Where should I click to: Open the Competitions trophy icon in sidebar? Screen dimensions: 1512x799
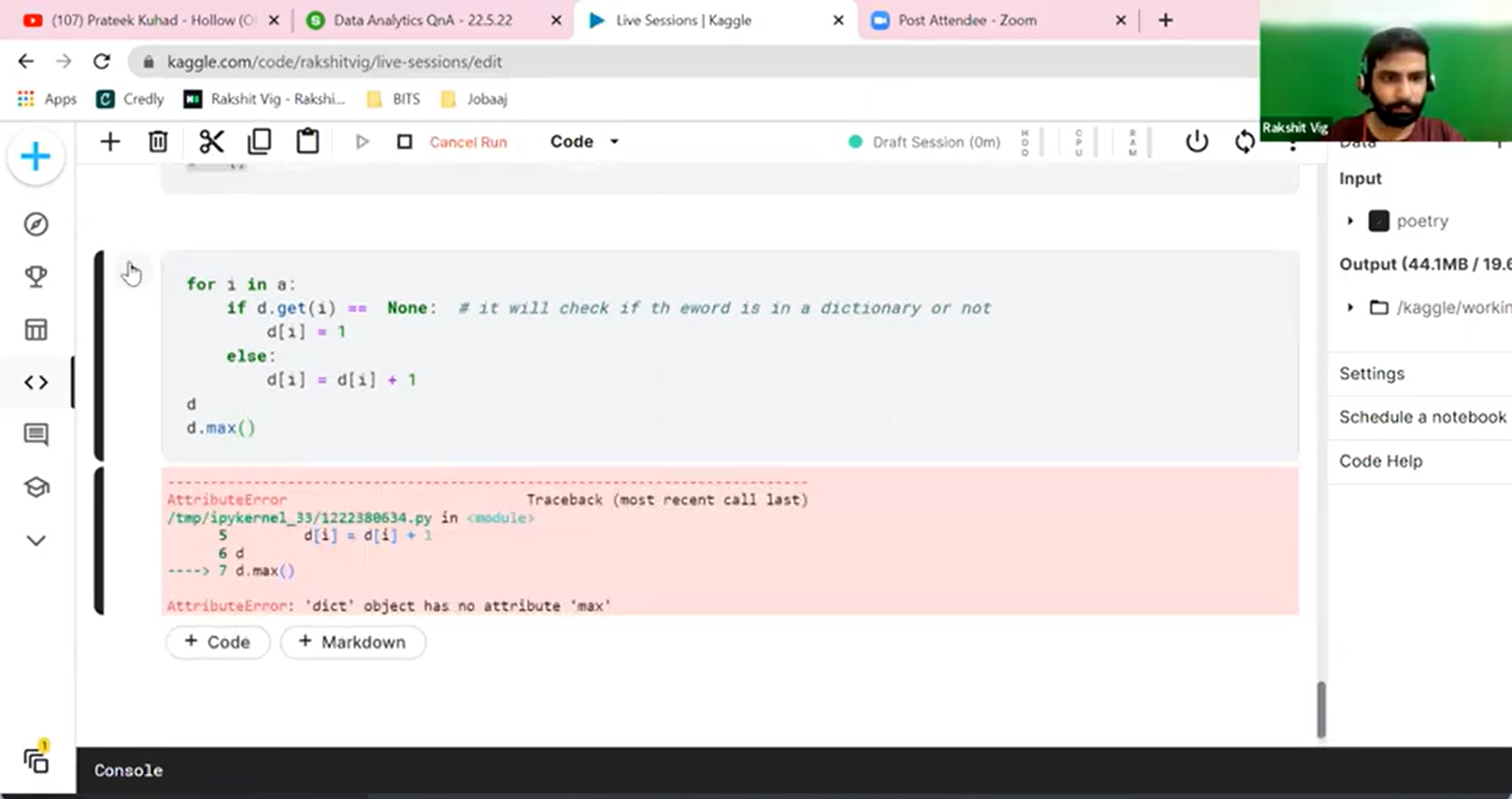pos(36,276)
